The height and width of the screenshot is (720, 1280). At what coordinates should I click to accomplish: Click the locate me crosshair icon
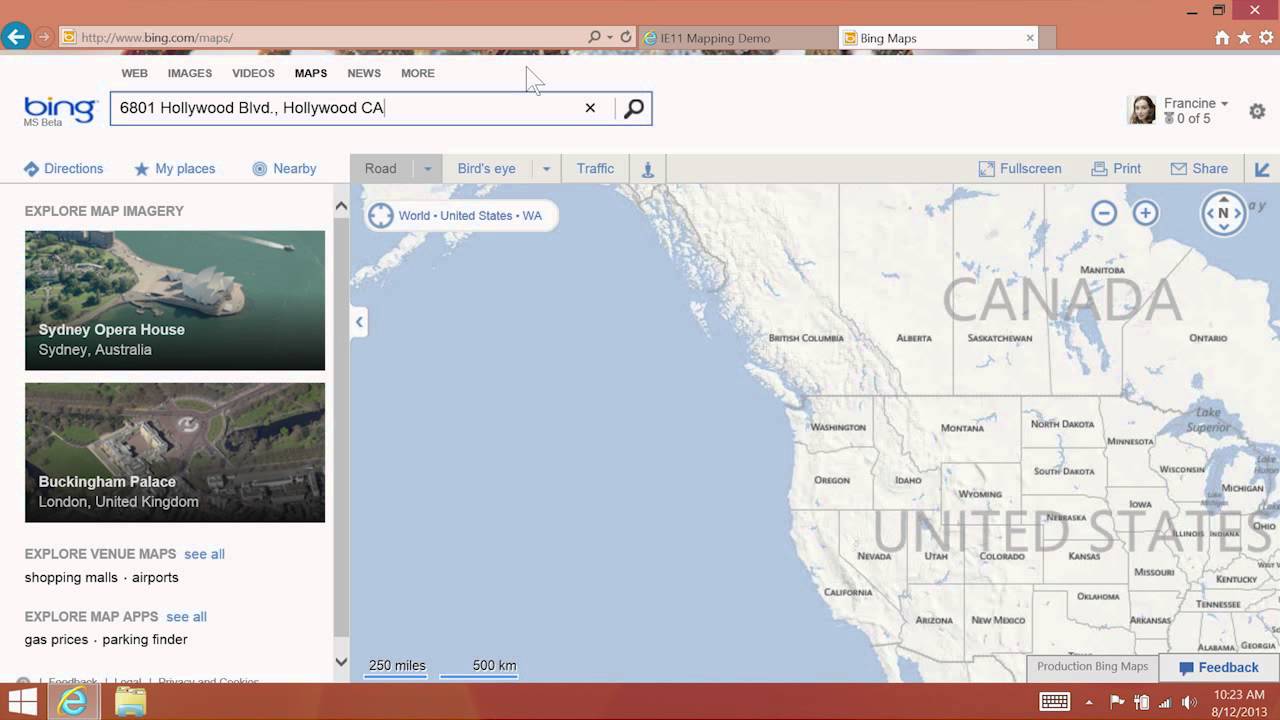(381, 215)
